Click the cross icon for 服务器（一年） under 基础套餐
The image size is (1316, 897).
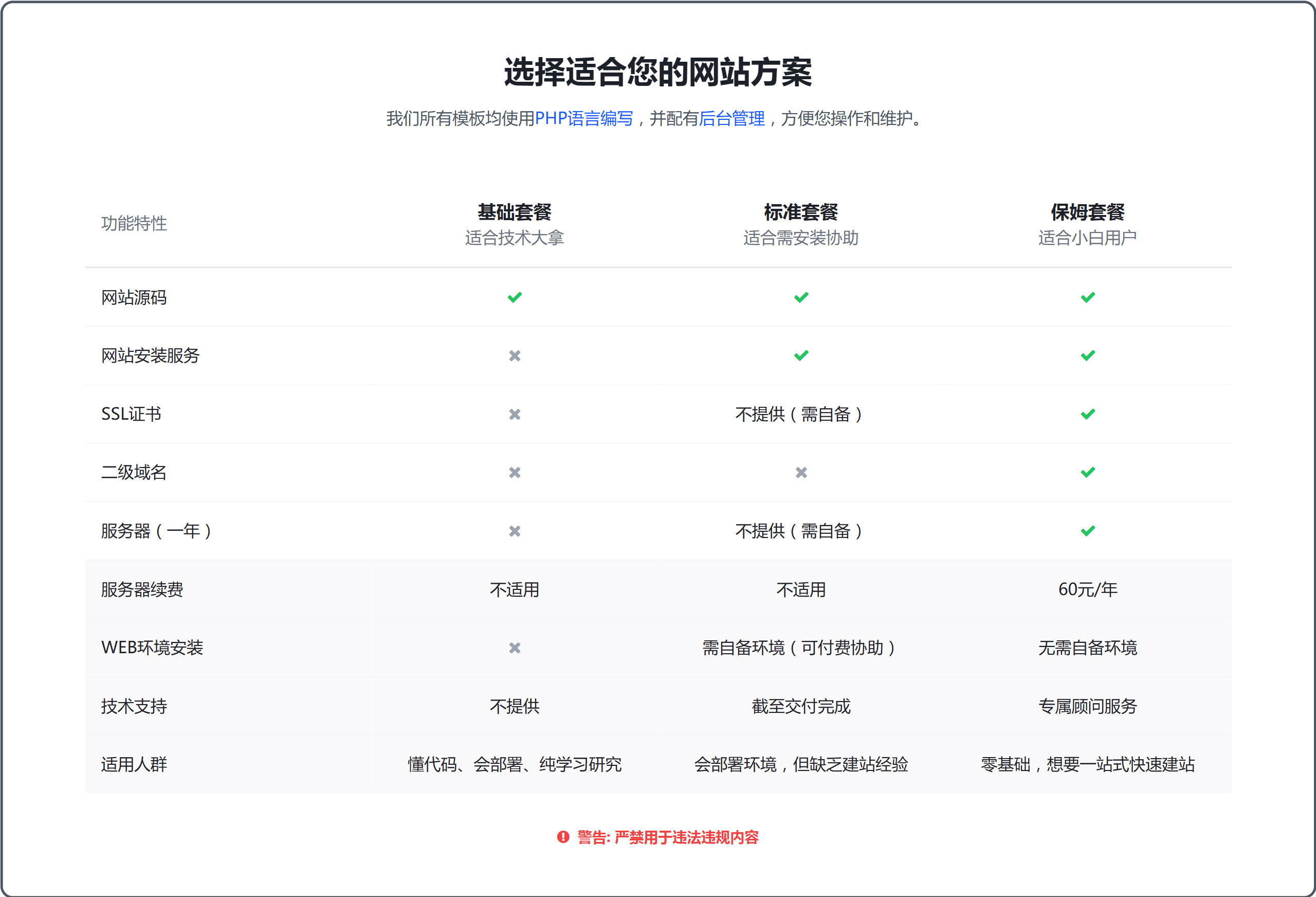click(x=514, y=531)
